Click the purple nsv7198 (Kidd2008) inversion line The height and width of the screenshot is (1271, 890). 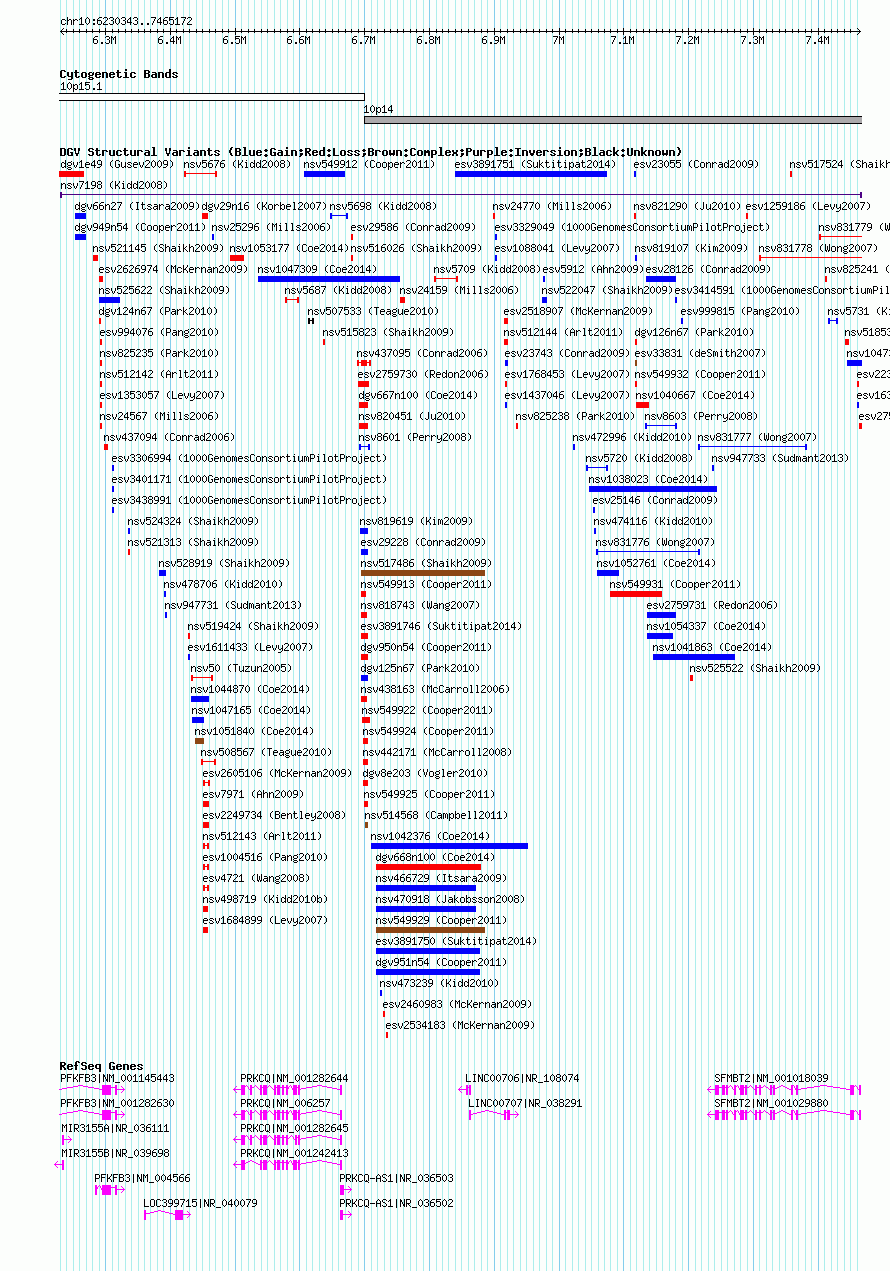tap(461, 195)
